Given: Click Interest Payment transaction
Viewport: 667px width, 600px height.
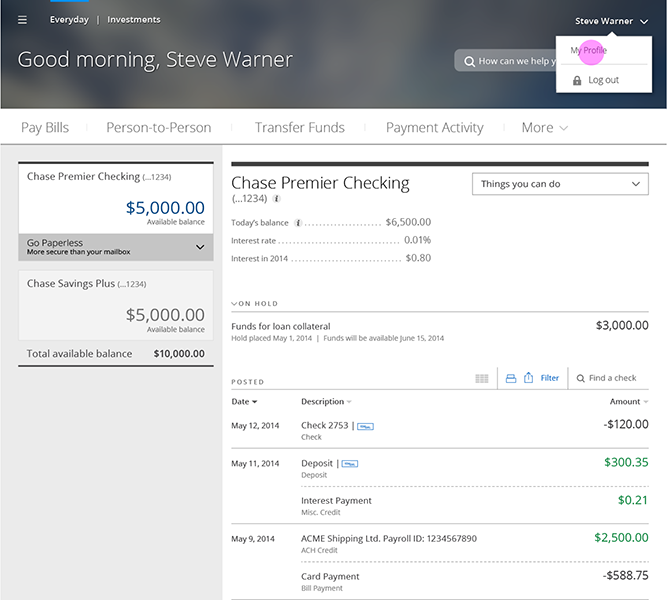Looking at the screenshot, I should 336,501.
